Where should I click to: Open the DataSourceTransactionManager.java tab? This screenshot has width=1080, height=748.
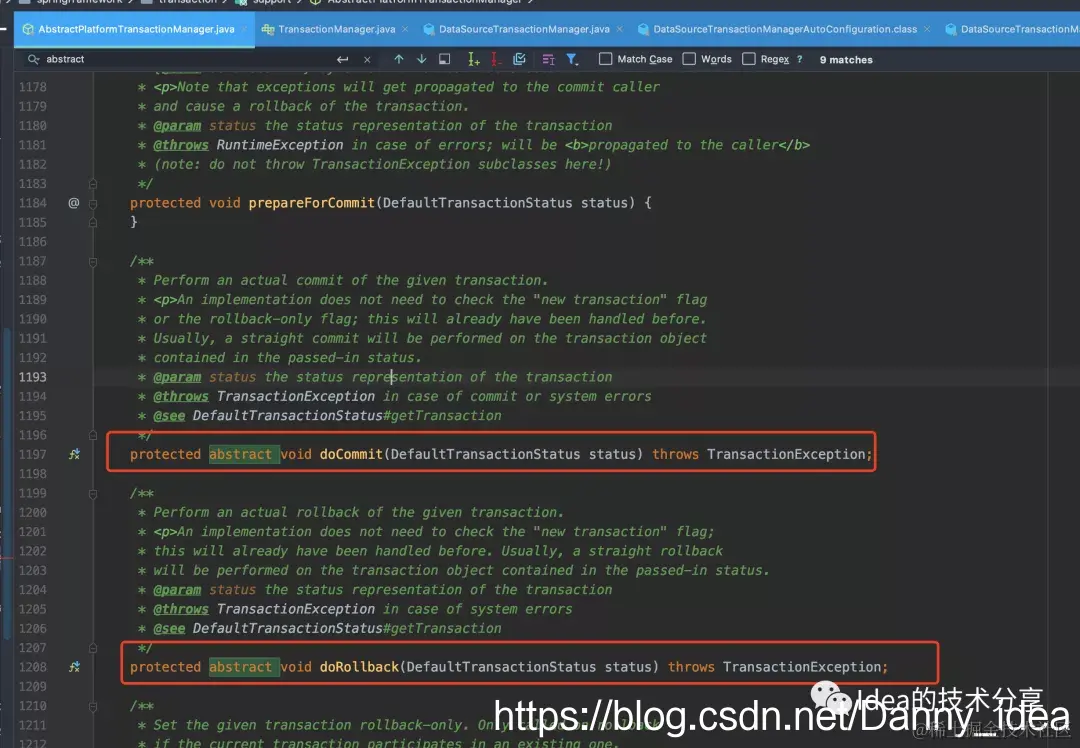tap(523, 29)
